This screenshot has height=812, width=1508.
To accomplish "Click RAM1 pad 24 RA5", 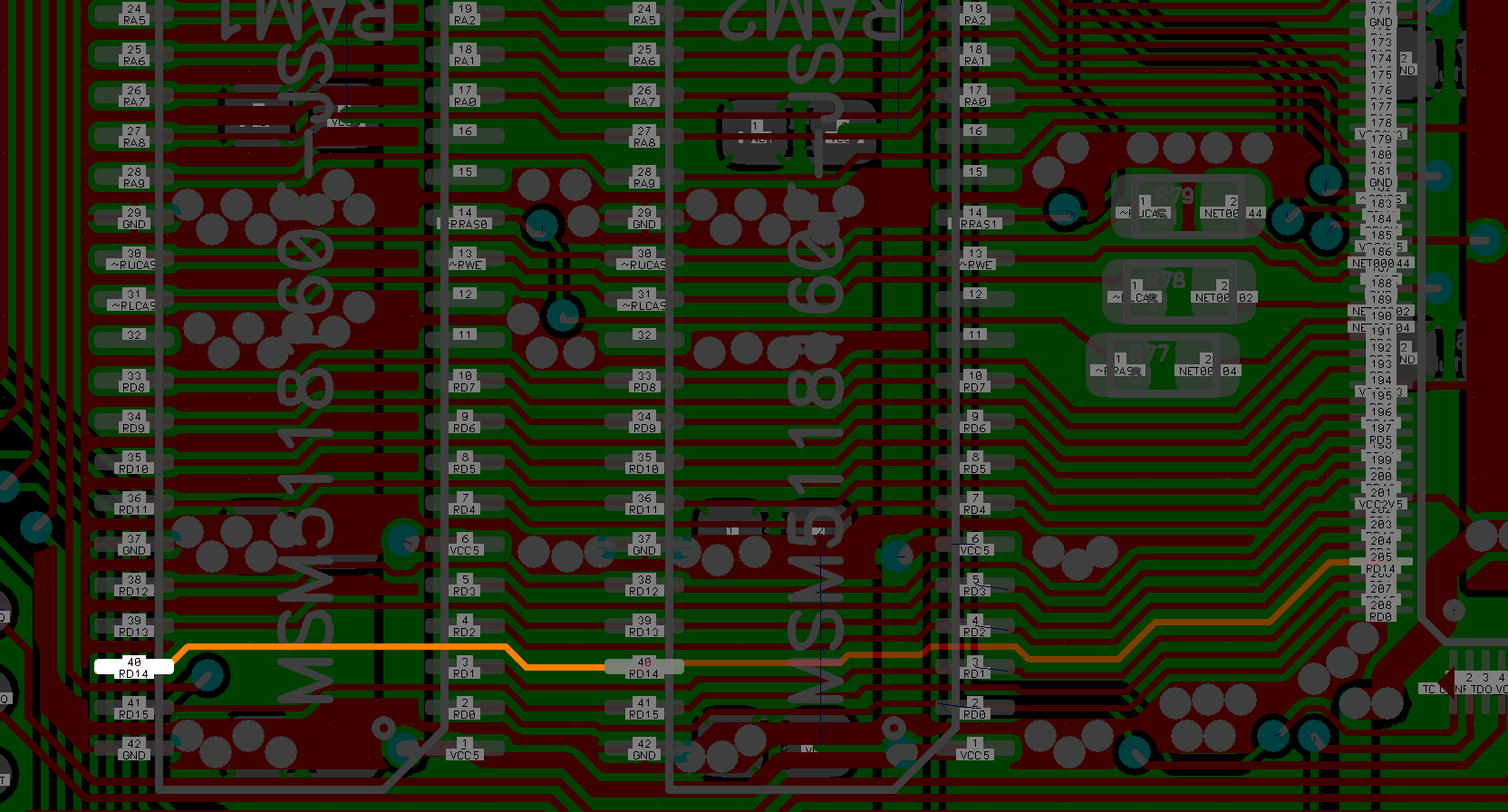I will click(x=133, y=14).
